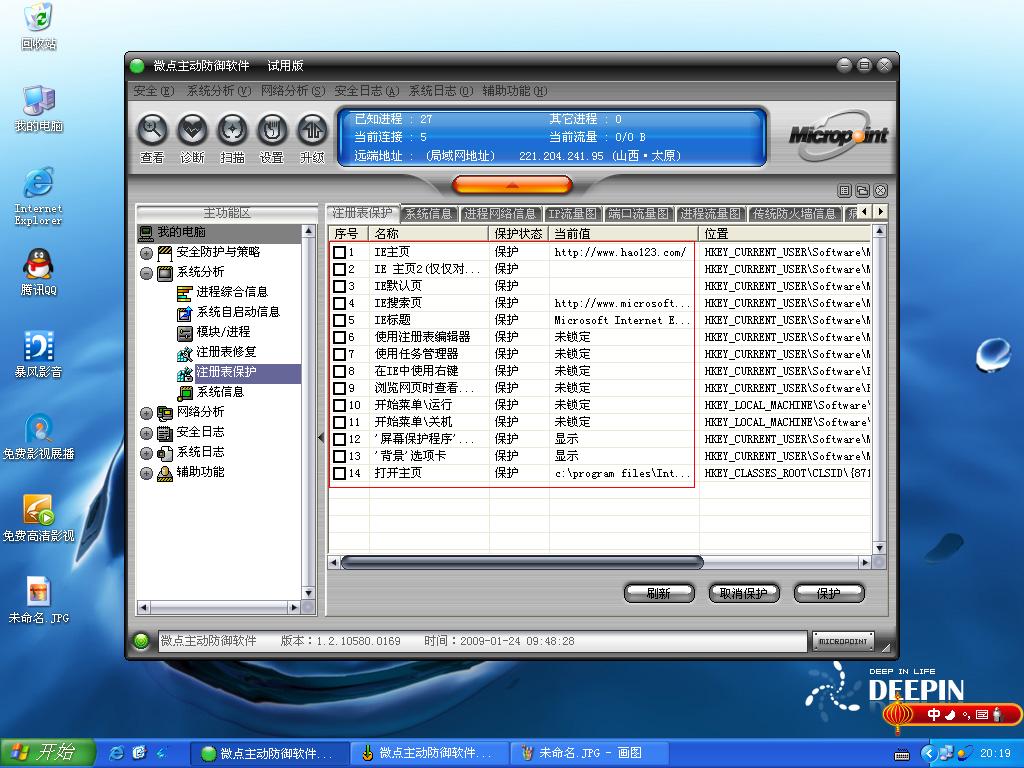
Task: Click the 查看 magnifier toolbar icon
Action: pos(152,131)
